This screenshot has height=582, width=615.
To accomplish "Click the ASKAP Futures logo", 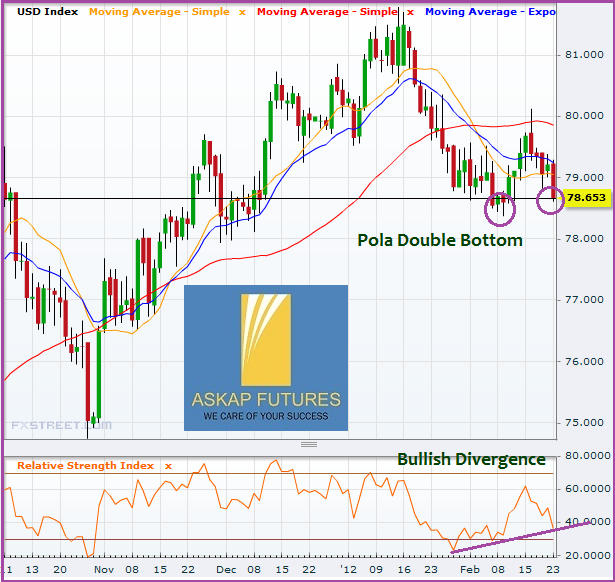I will 266,358.
